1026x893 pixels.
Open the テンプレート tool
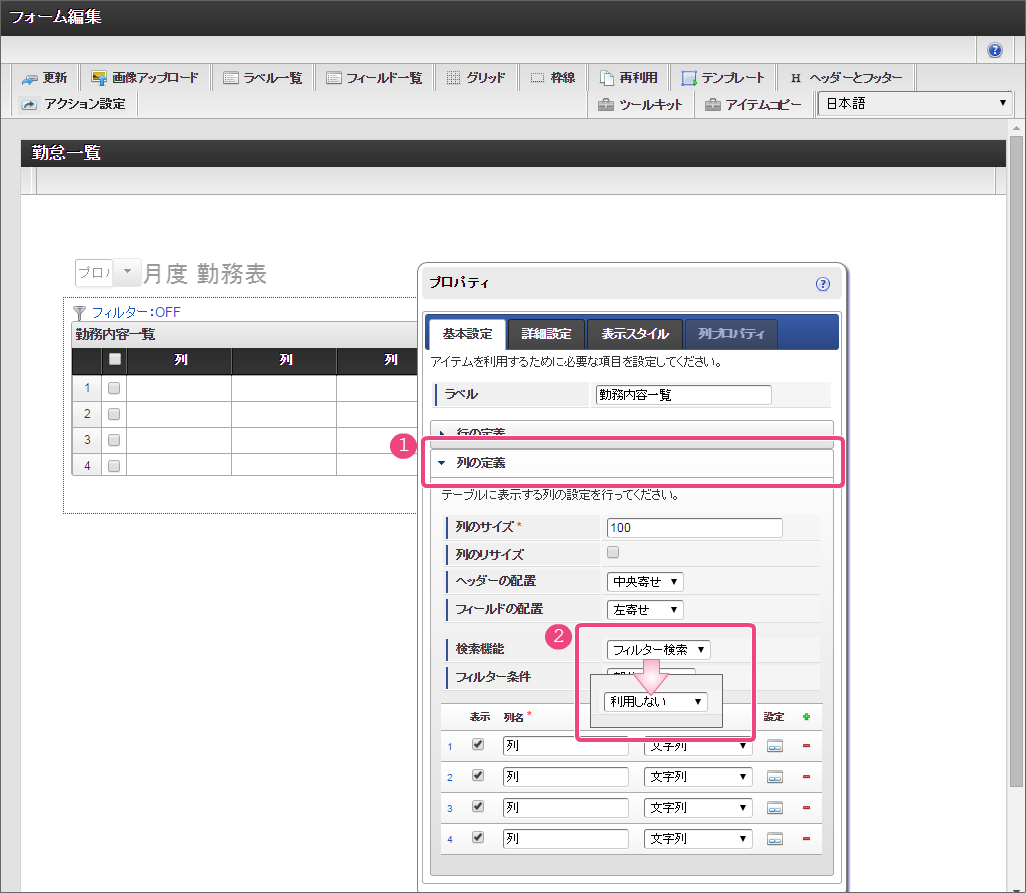point(722,78)
